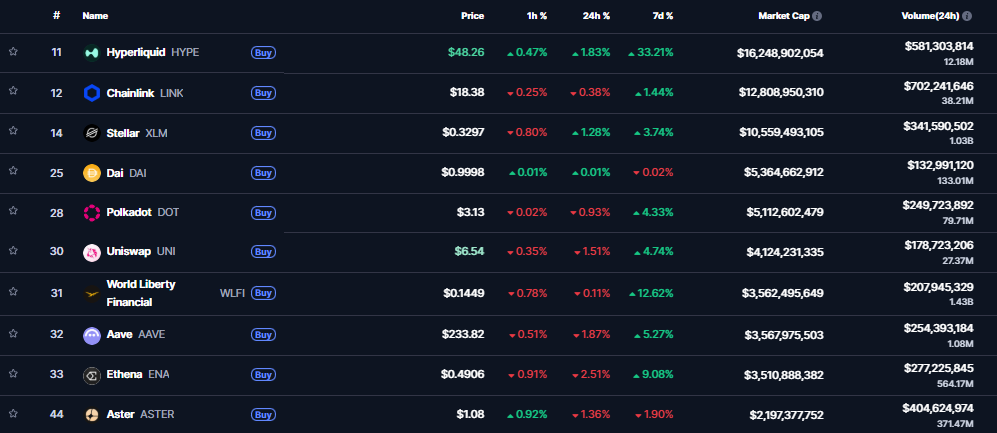Open the World Liberty Financial coin link
997x433 pixels.
pos(140,292)
